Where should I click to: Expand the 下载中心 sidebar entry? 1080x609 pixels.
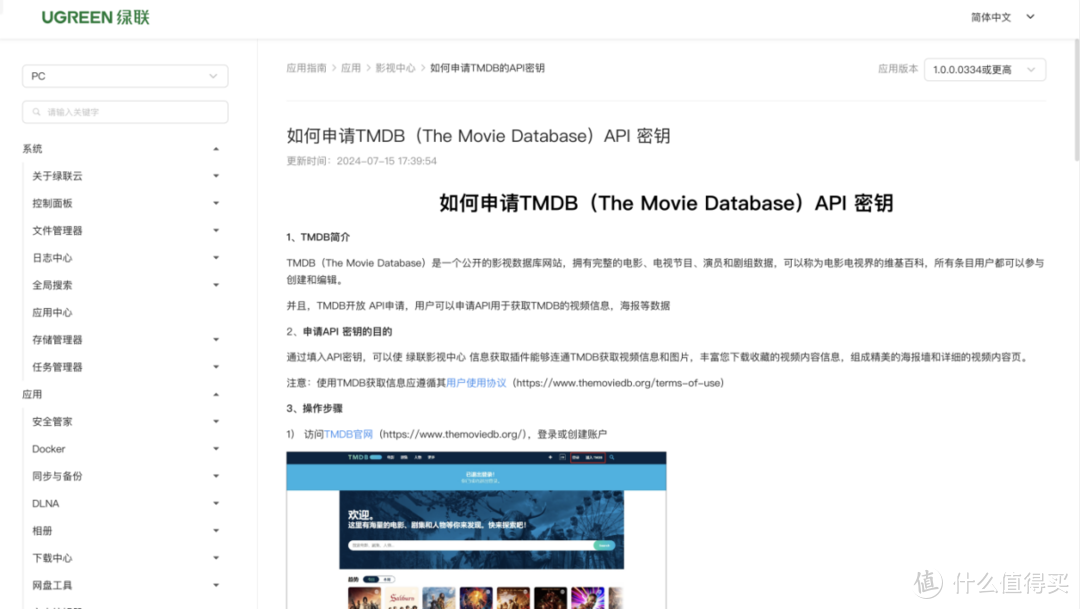pos(216,558)
